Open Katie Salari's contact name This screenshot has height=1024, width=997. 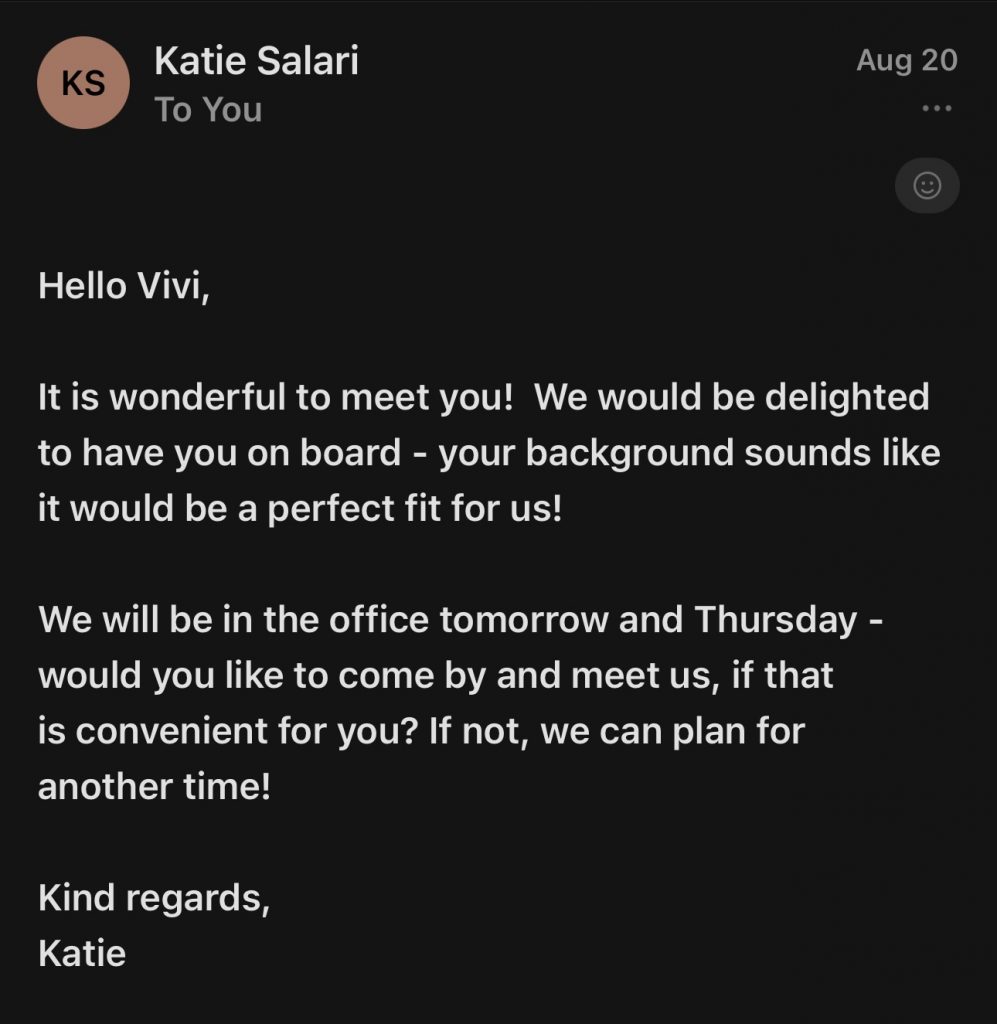tap(256, 61)
